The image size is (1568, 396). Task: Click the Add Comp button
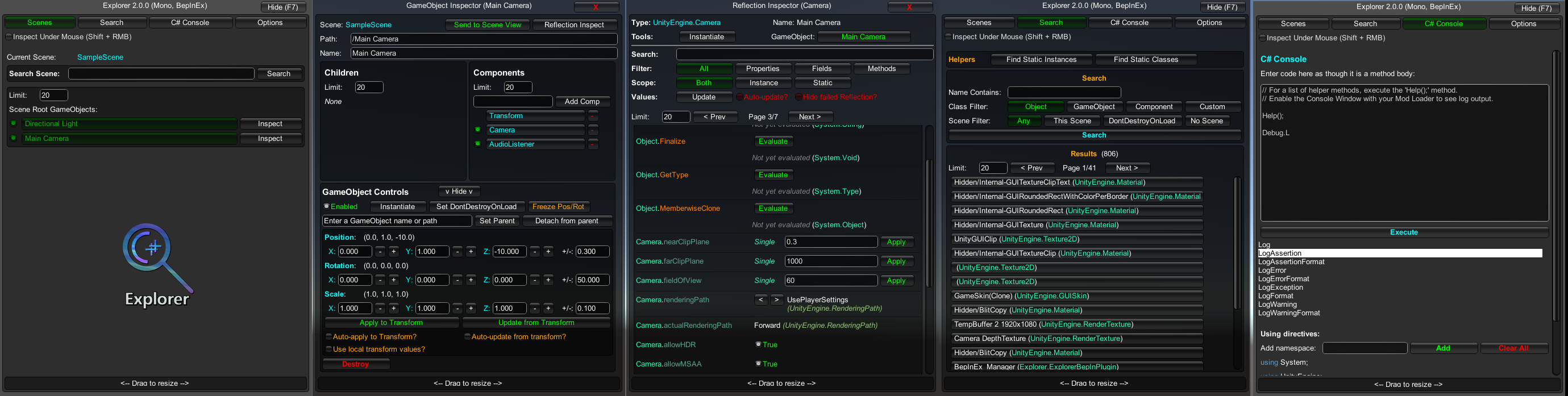(582, 102)
